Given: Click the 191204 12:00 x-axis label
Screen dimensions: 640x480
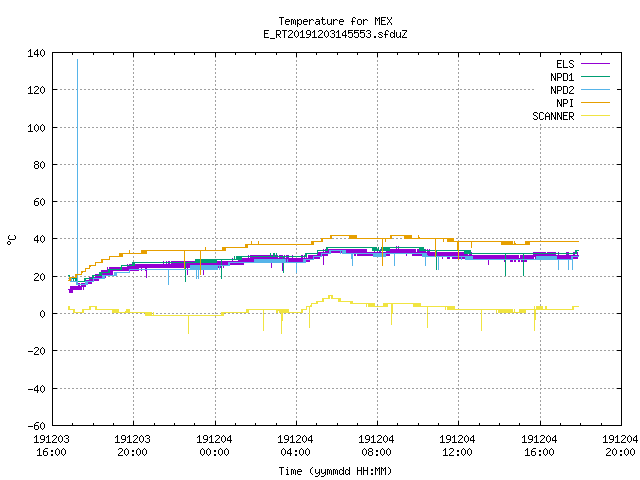Looking at the screenshot, I should click(x=457, y=446).
